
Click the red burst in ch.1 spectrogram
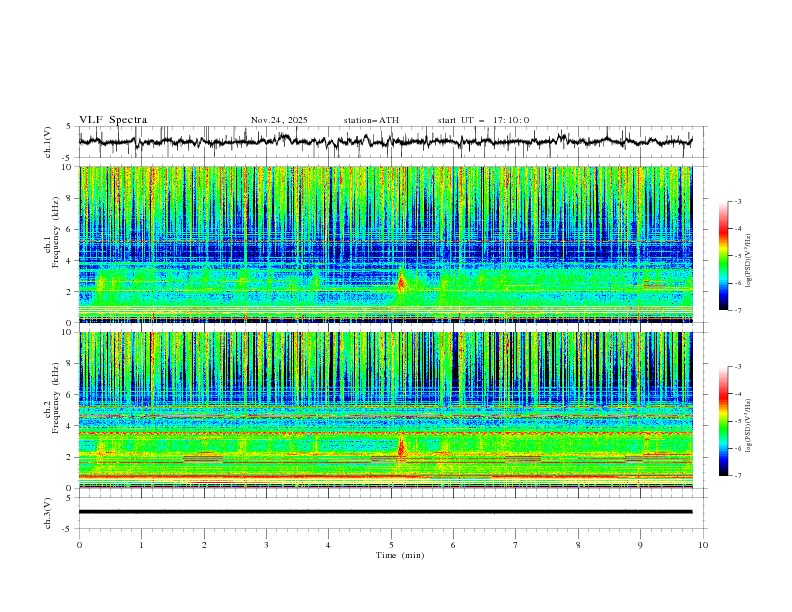point(401,282)
